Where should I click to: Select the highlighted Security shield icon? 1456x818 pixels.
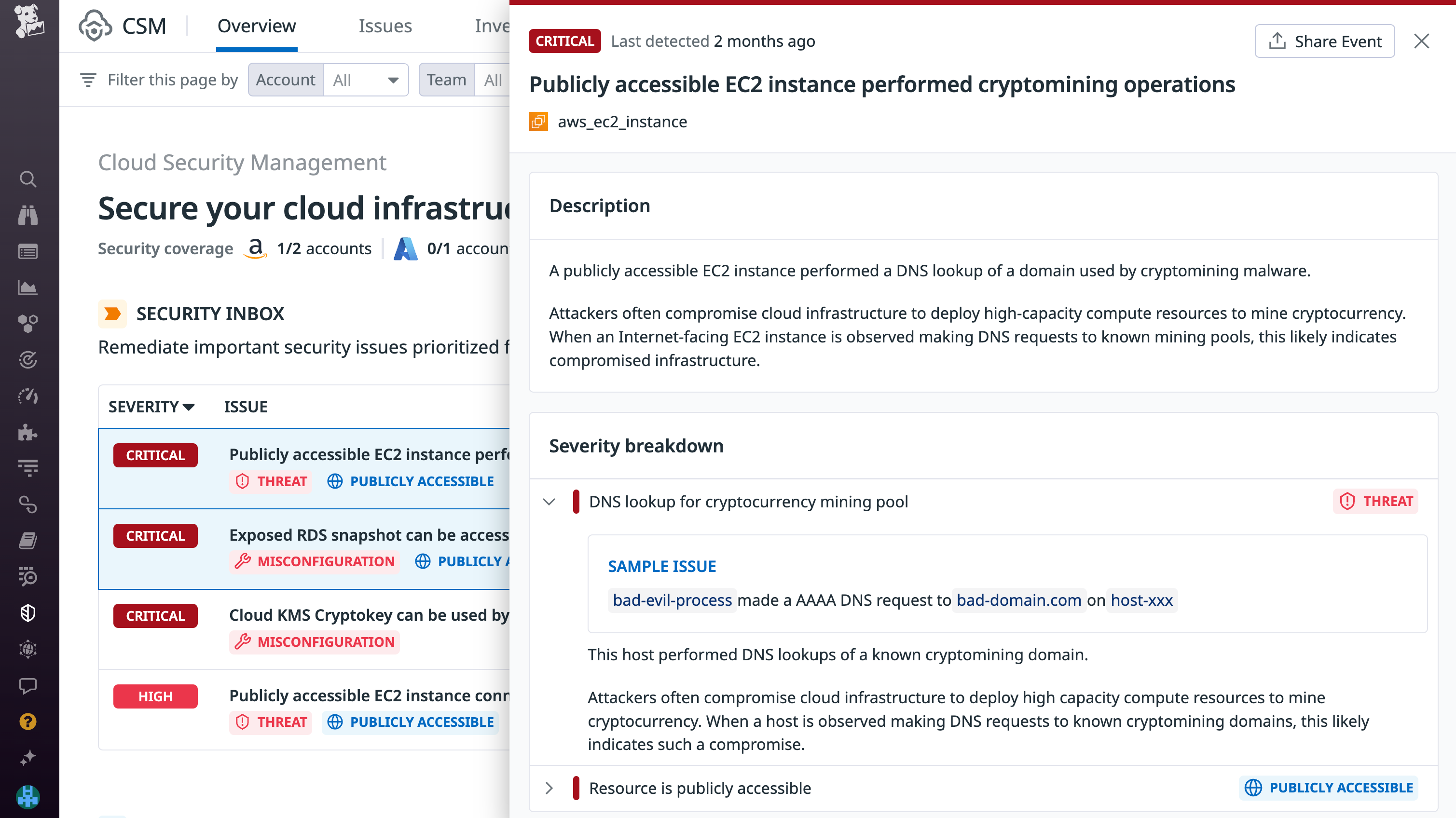click(x=28, y=613)
